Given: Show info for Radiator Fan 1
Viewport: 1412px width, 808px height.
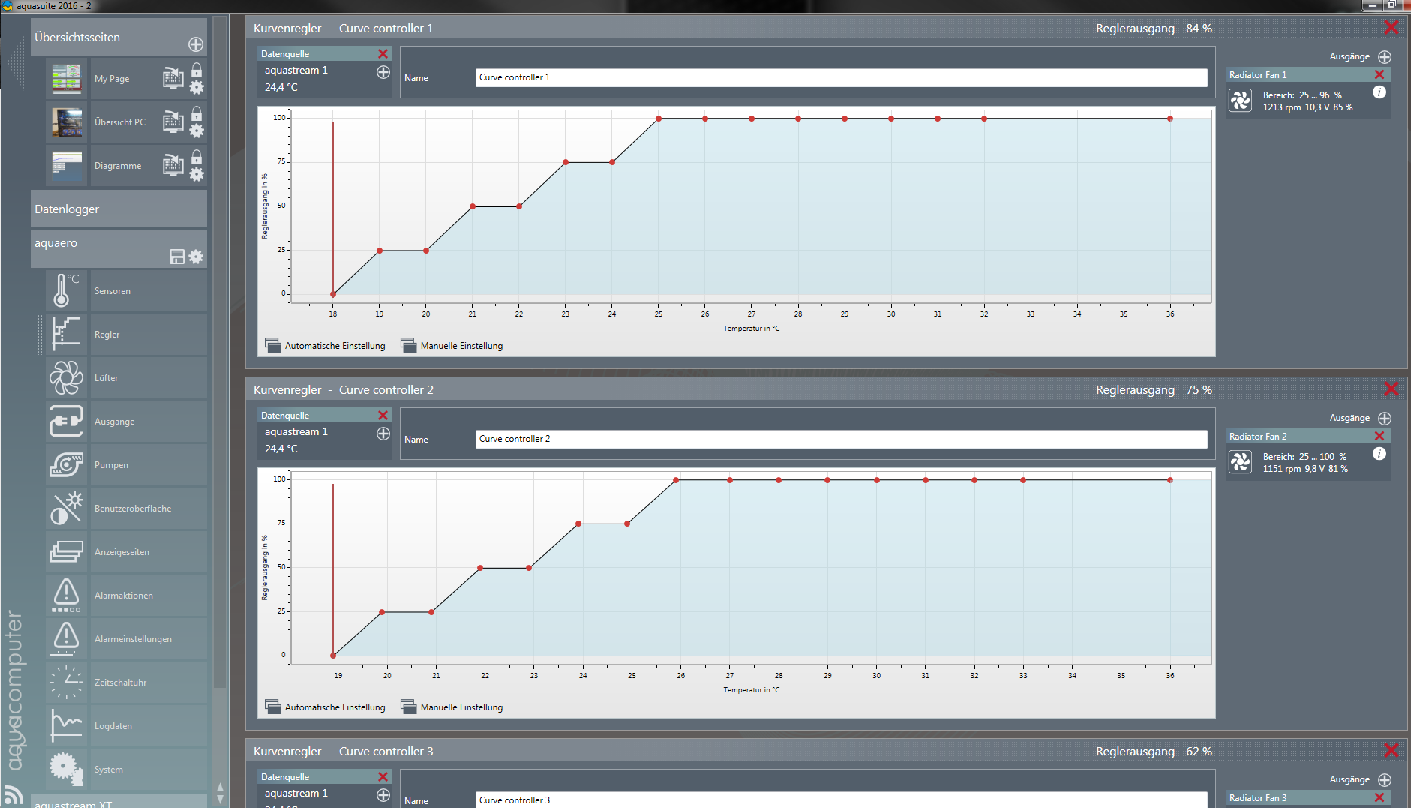Looking at the screenshot, I should tap(1379, 92).
